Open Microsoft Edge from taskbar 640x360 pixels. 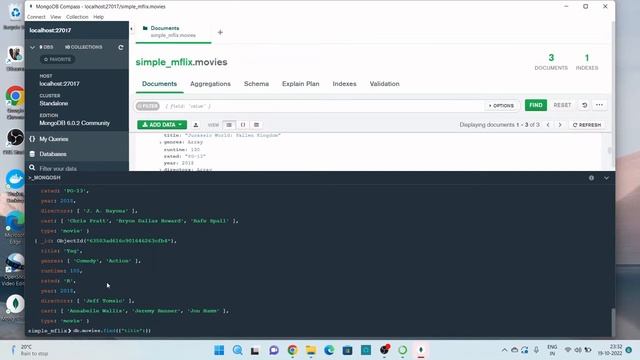pyautogui.click(x=329, y=350)
